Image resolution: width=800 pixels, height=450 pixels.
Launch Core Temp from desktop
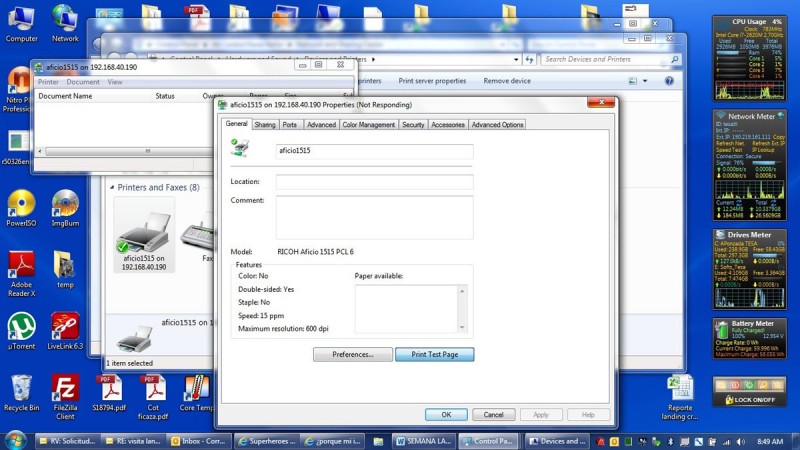coord(196,393)
